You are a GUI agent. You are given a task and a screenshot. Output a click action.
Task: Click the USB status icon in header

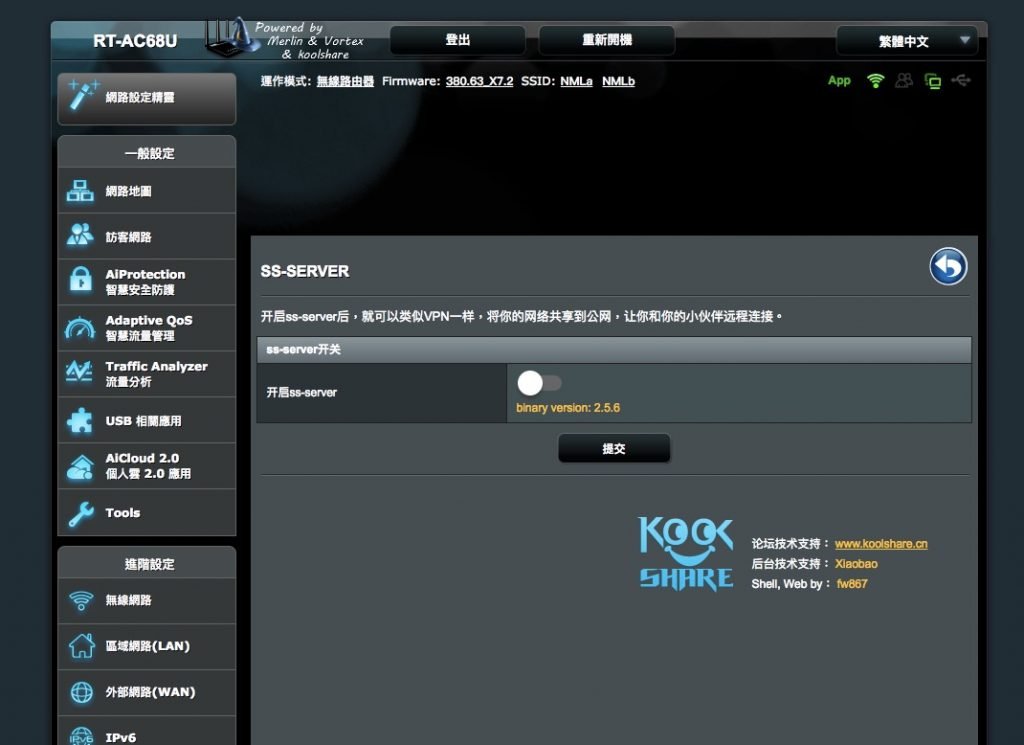(961, 80)
